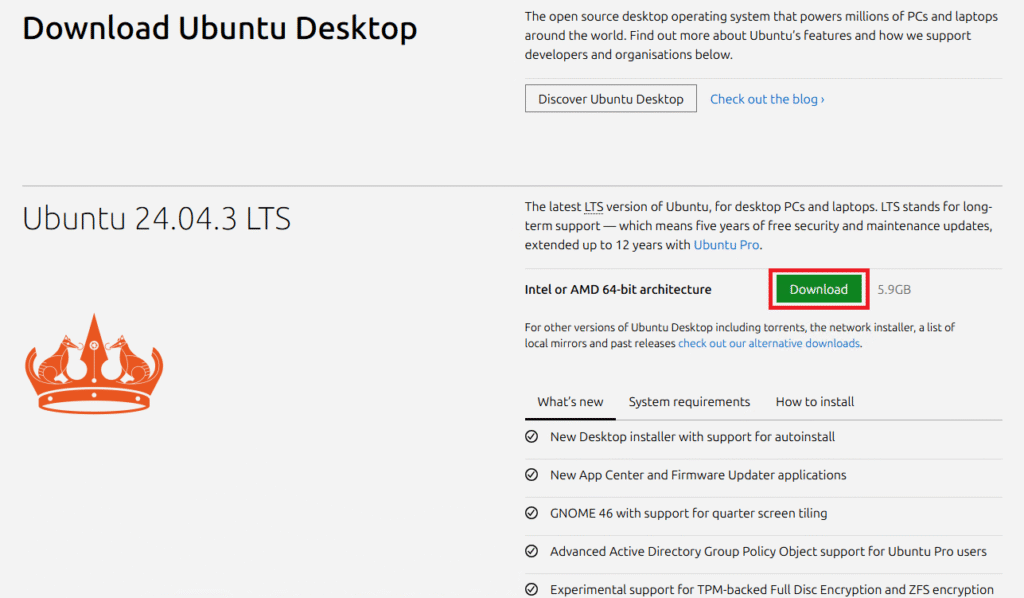
Task: Select the Ubuntu 24.04.3 LTS heading
Action: pyautogui.click(x=157, y=219)
